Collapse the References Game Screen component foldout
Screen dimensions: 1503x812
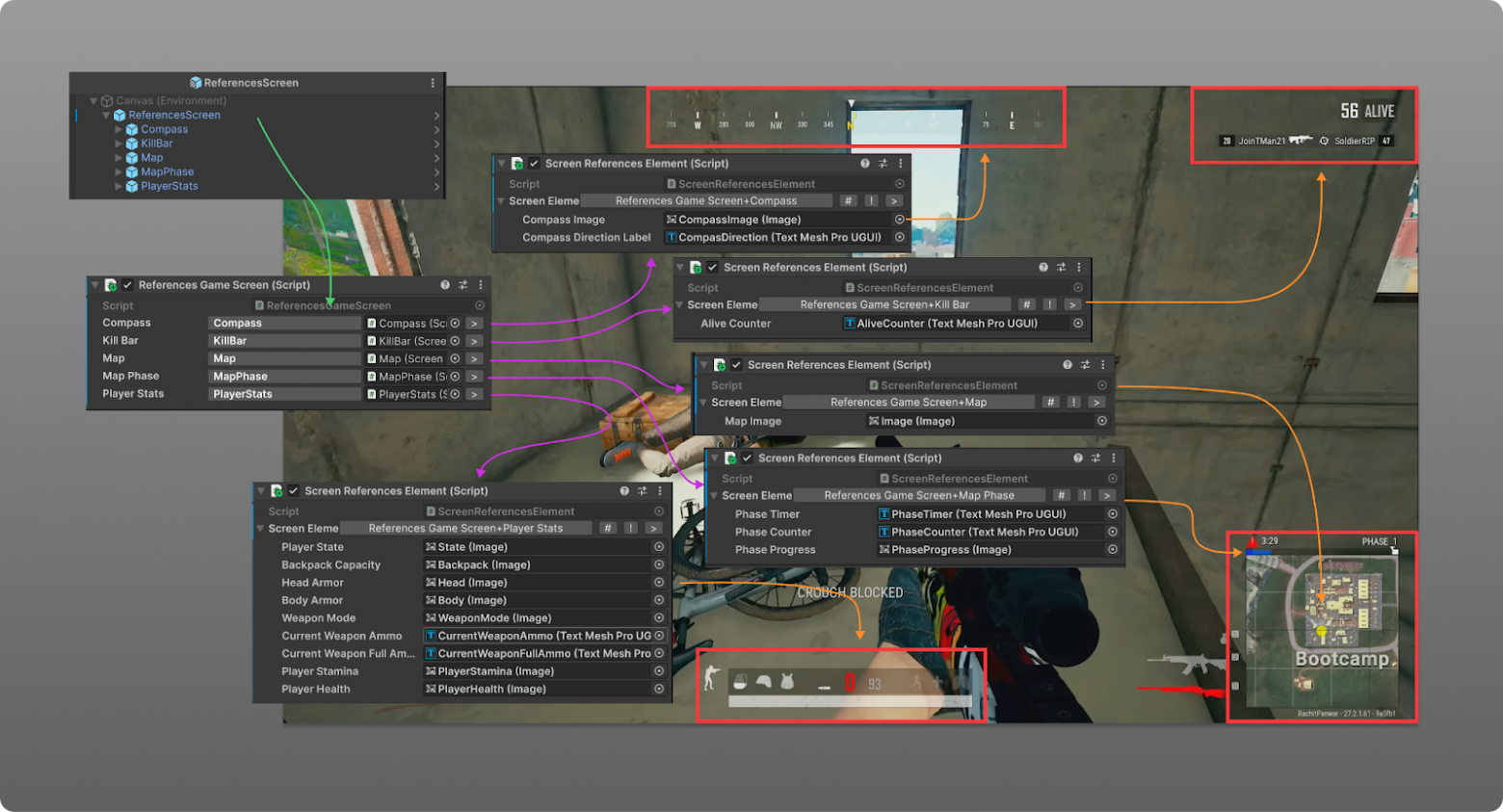pos(94,285)
